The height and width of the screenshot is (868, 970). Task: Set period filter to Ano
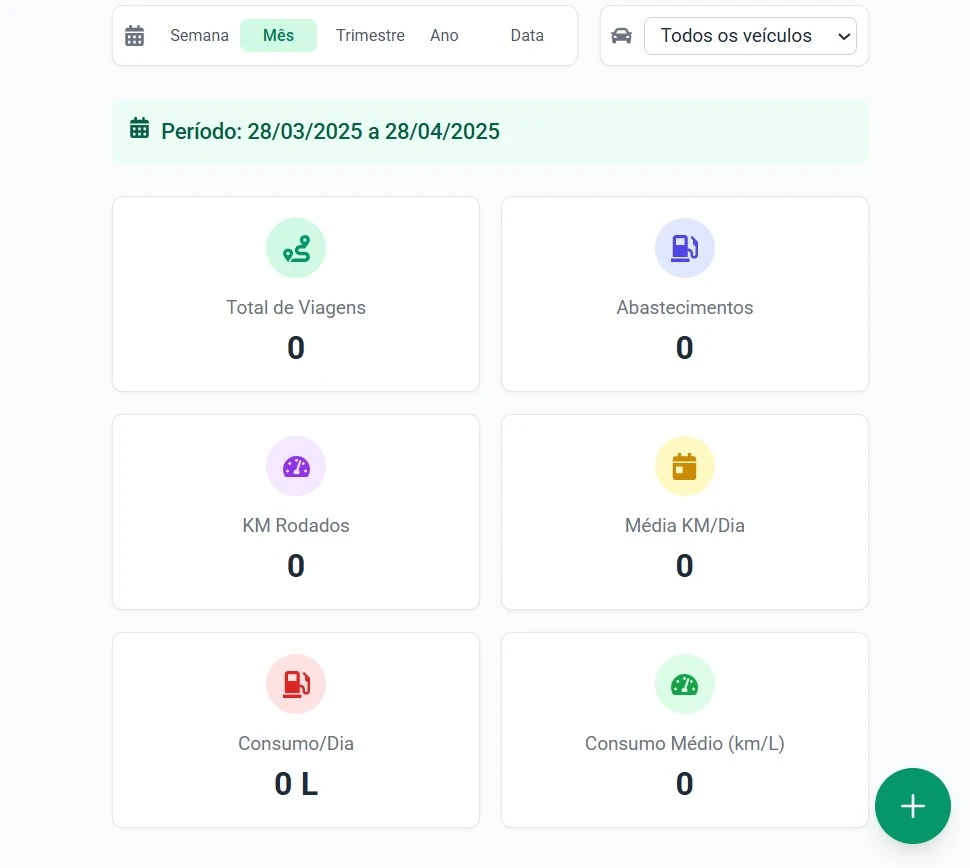[x=444, y=36]
